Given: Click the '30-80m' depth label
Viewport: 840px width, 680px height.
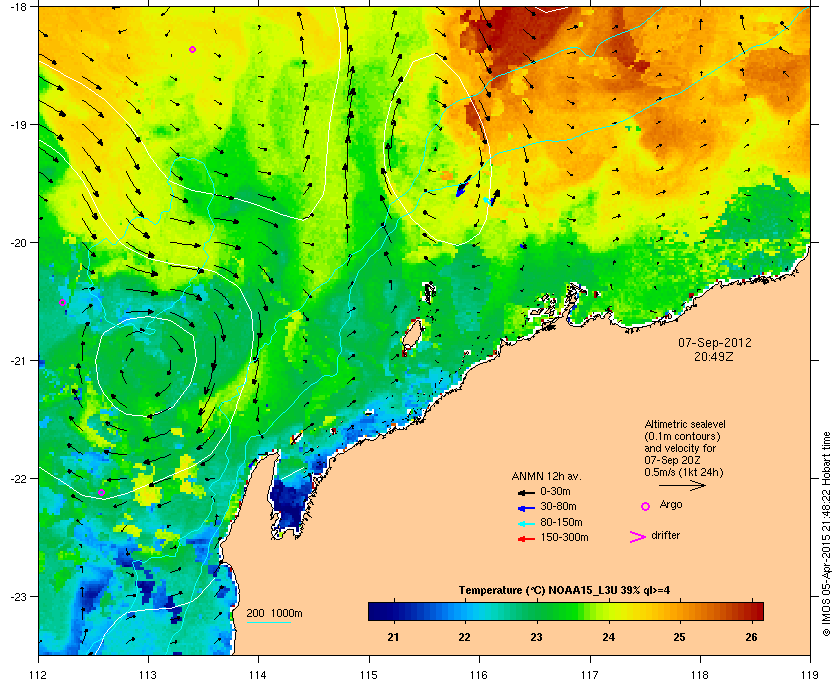Looking at the screenshot, I should [x=558, y=506].
